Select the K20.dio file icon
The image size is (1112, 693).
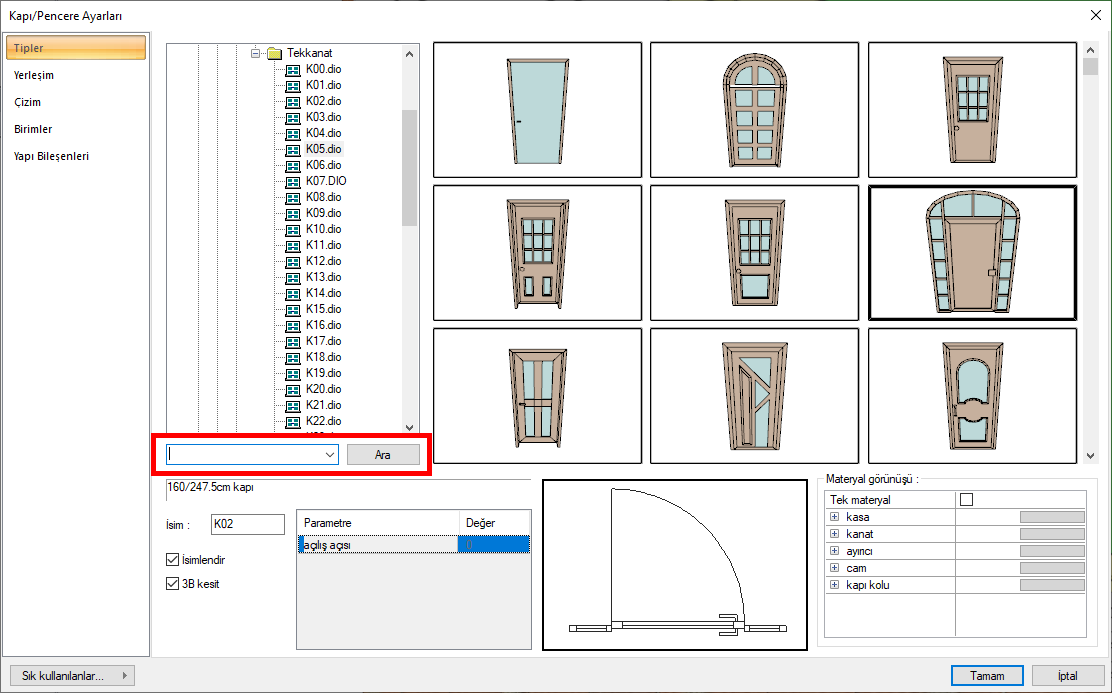293,389
